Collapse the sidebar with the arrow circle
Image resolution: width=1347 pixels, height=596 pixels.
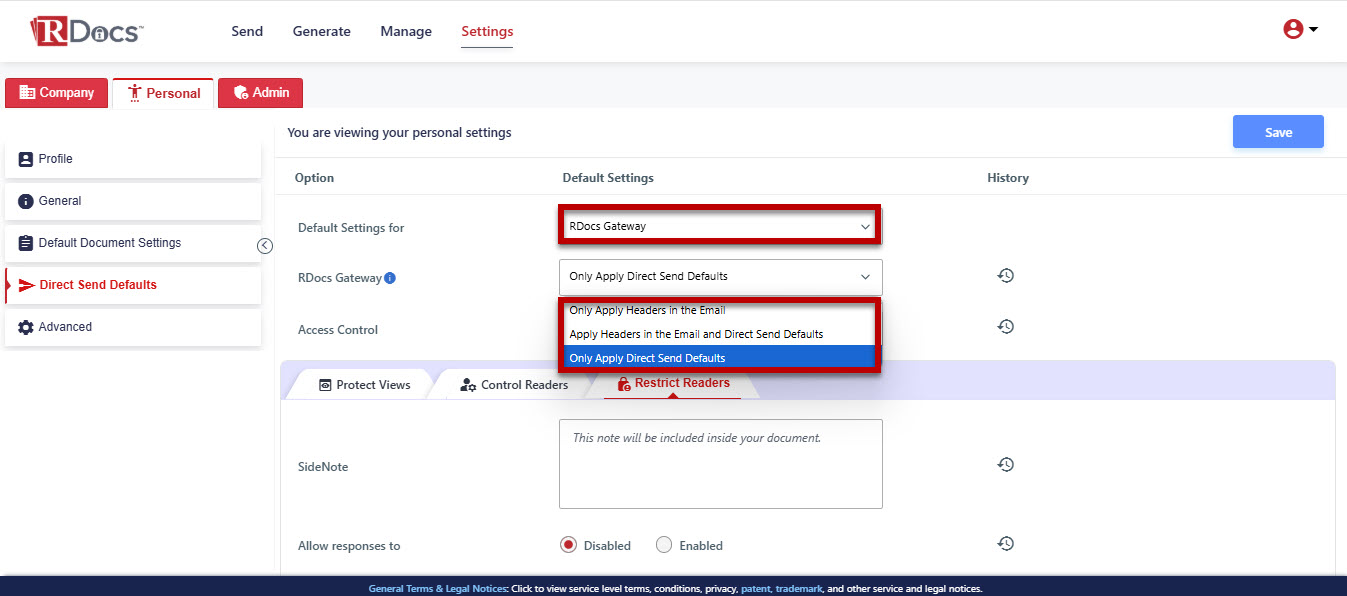coord(265,246)
